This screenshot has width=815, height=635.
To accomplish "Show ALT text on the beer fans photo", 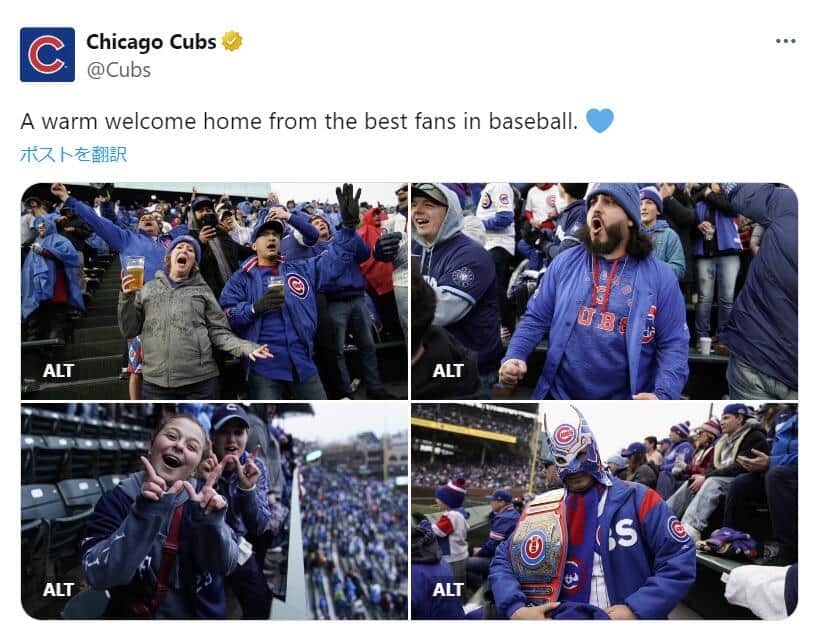I will pos(58,371).
